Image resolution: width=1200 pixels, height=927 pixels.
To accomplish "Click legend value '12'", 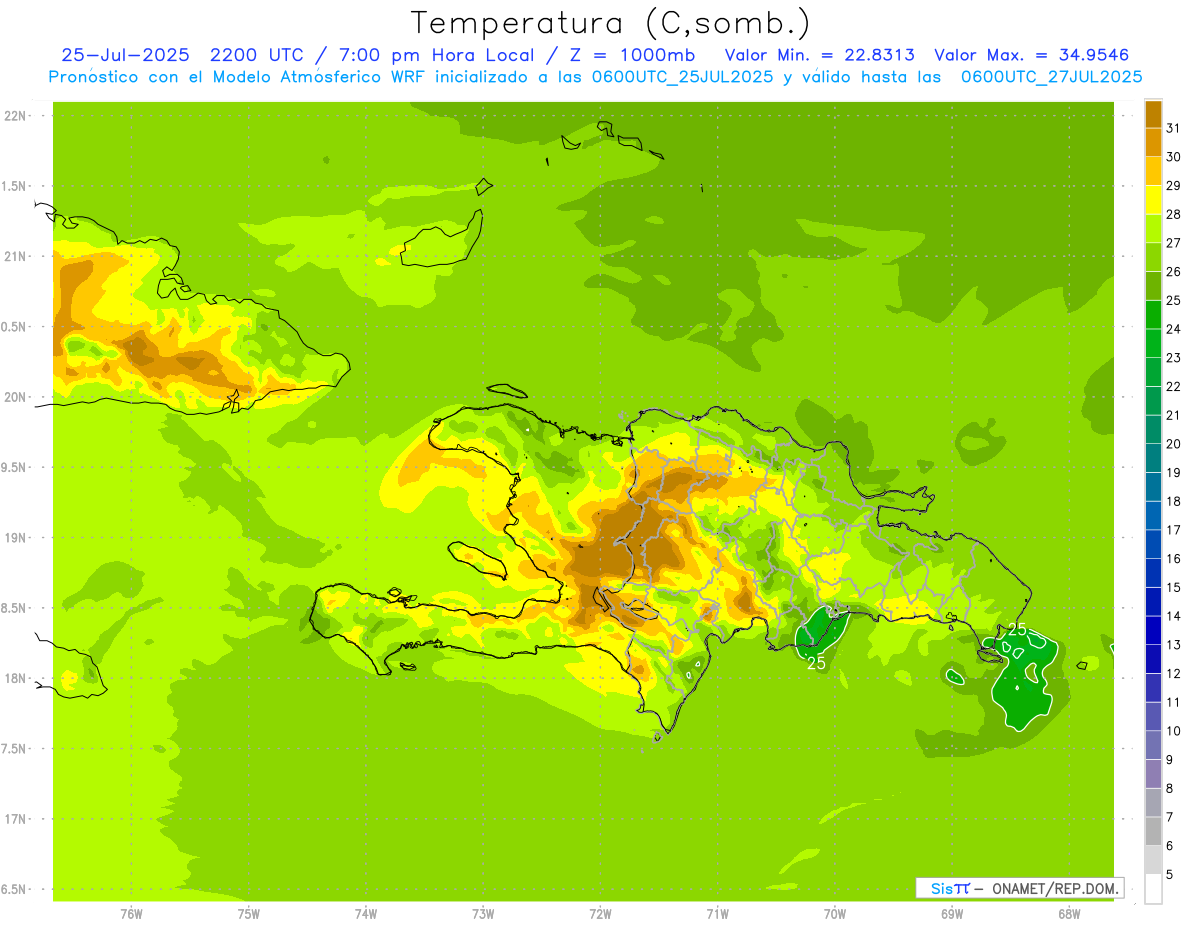I will (1174, 674).
